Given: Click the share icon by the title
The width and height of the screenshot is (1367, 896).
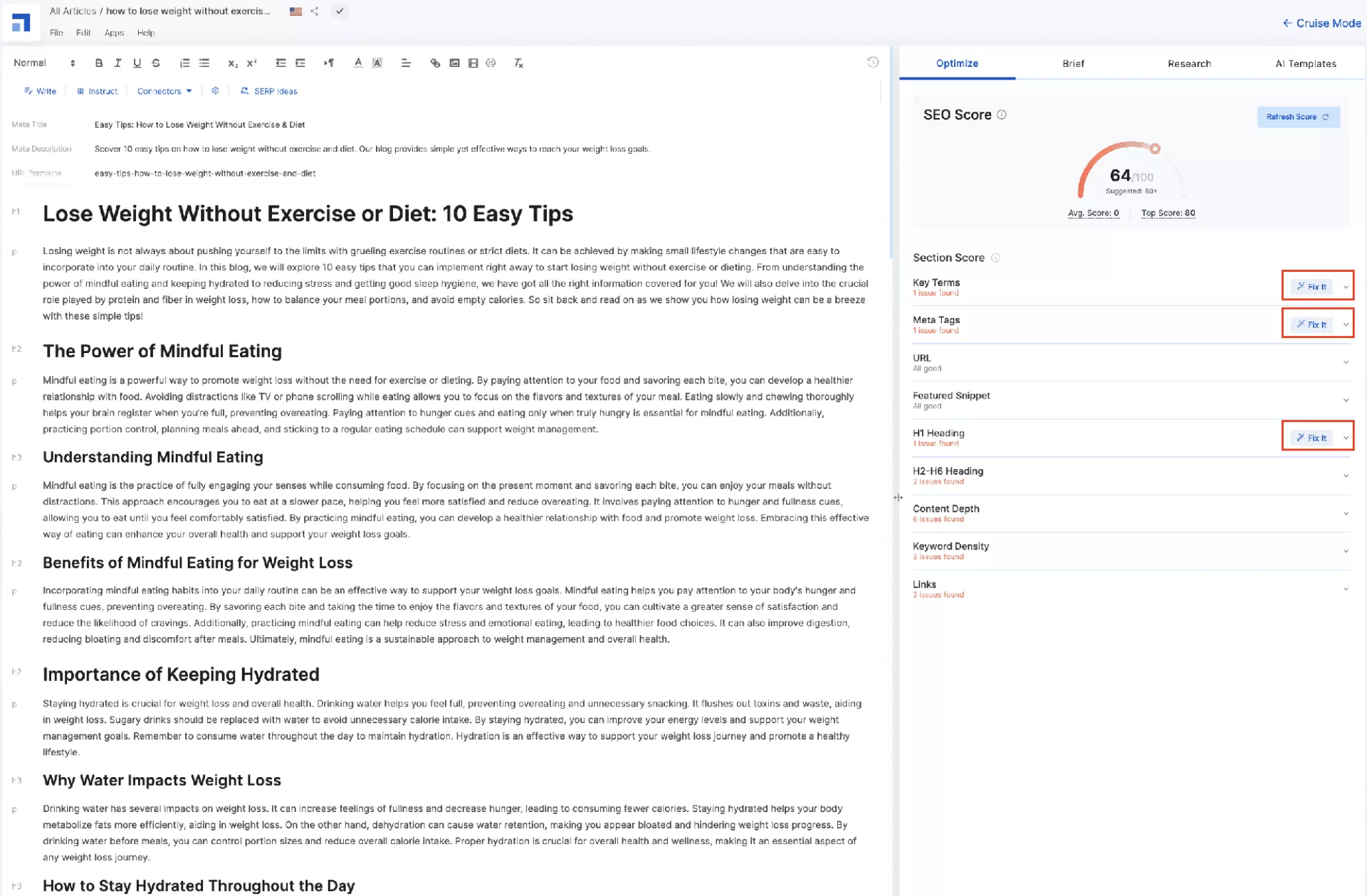Looking at the screenshot, I should (x=314, y=11).
